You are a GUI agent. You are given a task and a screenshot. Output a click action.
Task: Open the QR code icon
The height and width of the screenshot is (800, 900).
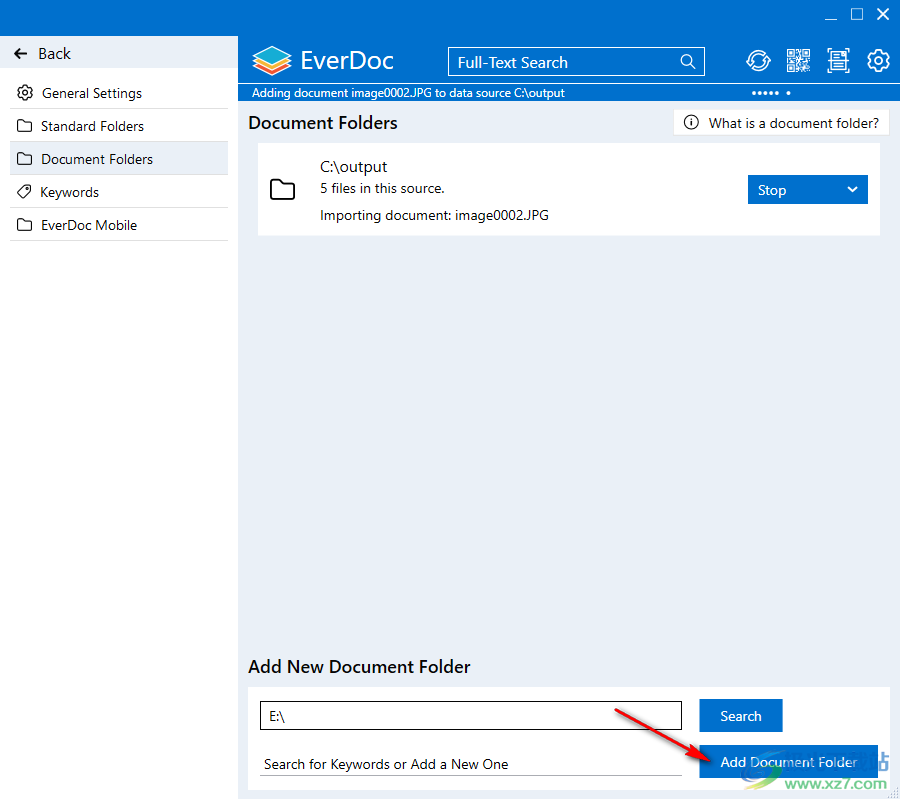798,60
